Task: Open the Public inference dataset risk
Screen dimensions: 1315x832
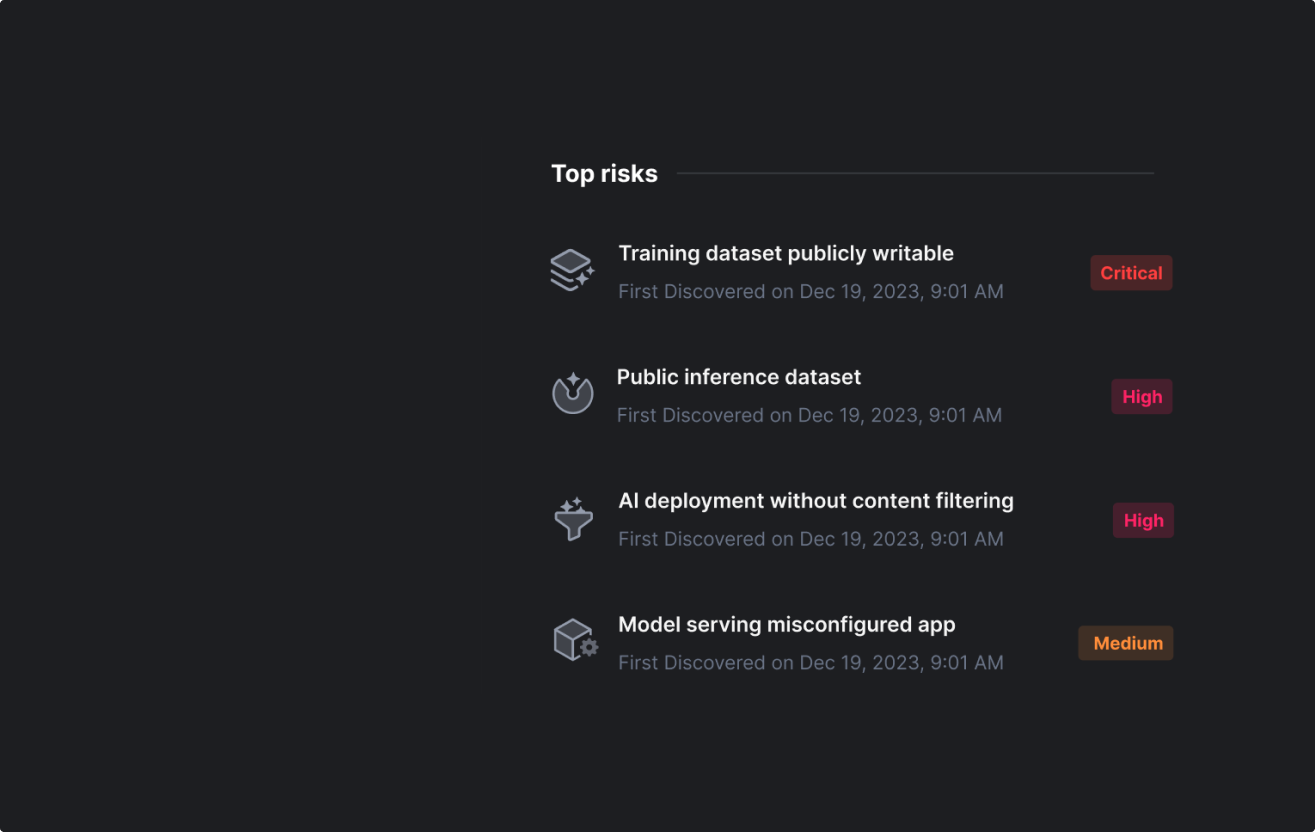Action: [x=739, y=377]
